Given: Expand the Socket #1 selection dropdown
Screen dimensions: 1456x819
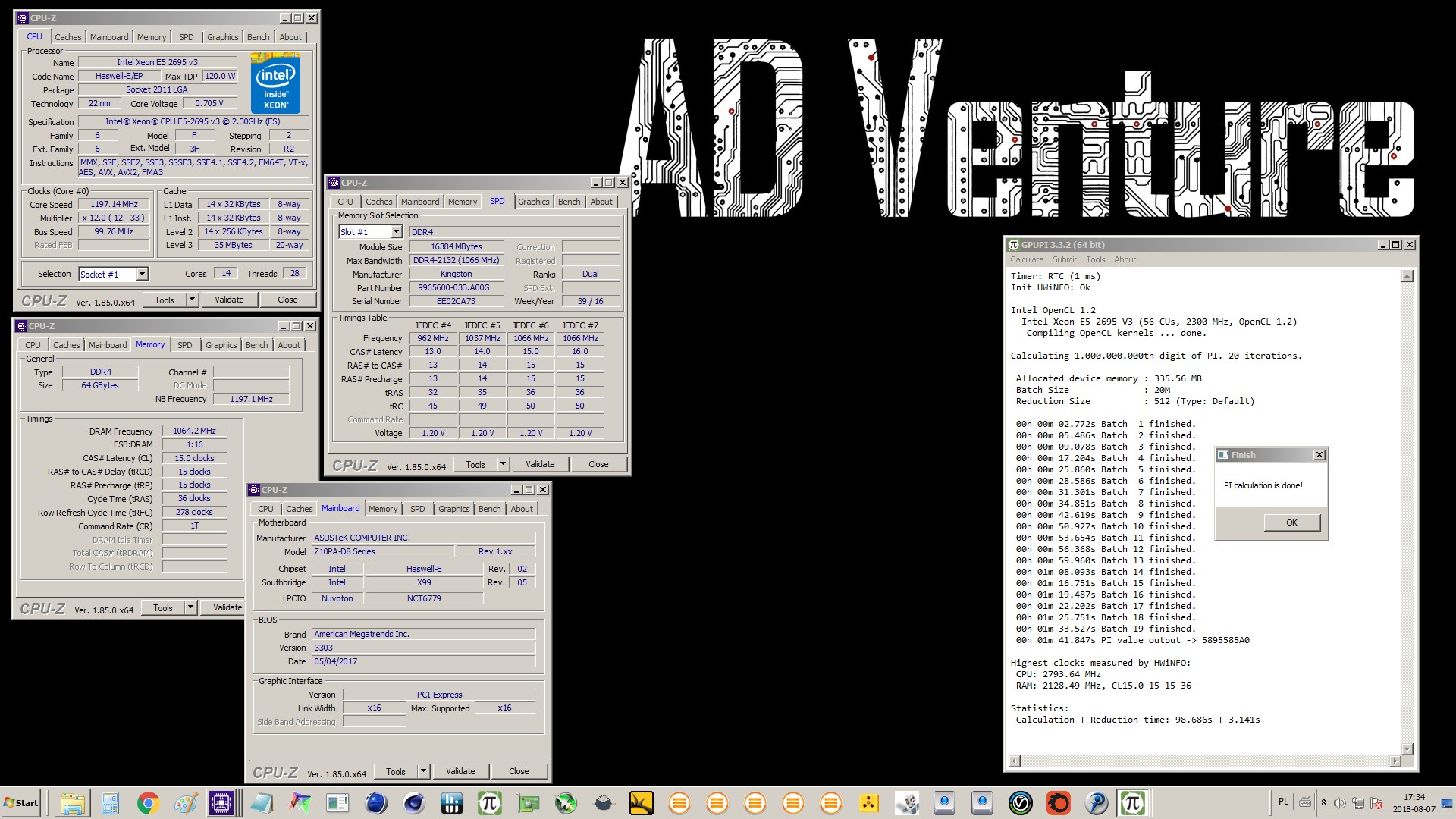Looking at the screenshot, I should (x=142, y=275).
